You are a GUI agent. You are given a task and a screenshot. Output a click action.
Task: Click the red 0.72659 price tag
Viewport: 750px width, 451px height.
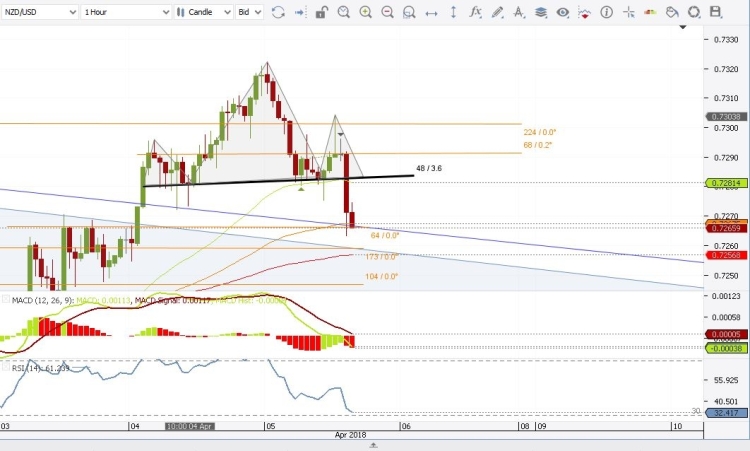coord(726,228)
